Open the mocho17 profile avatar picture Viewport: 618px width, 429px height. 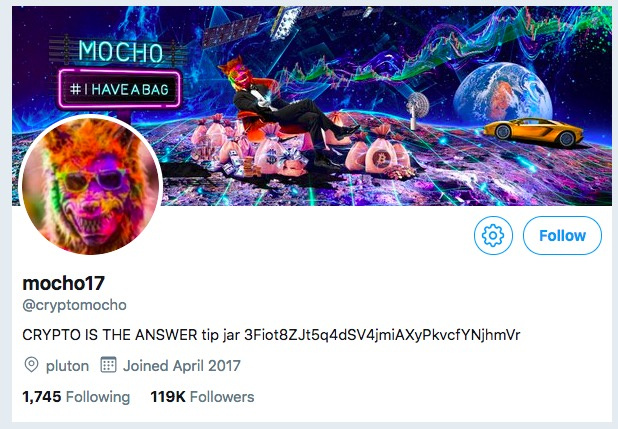tap(91, 185)
